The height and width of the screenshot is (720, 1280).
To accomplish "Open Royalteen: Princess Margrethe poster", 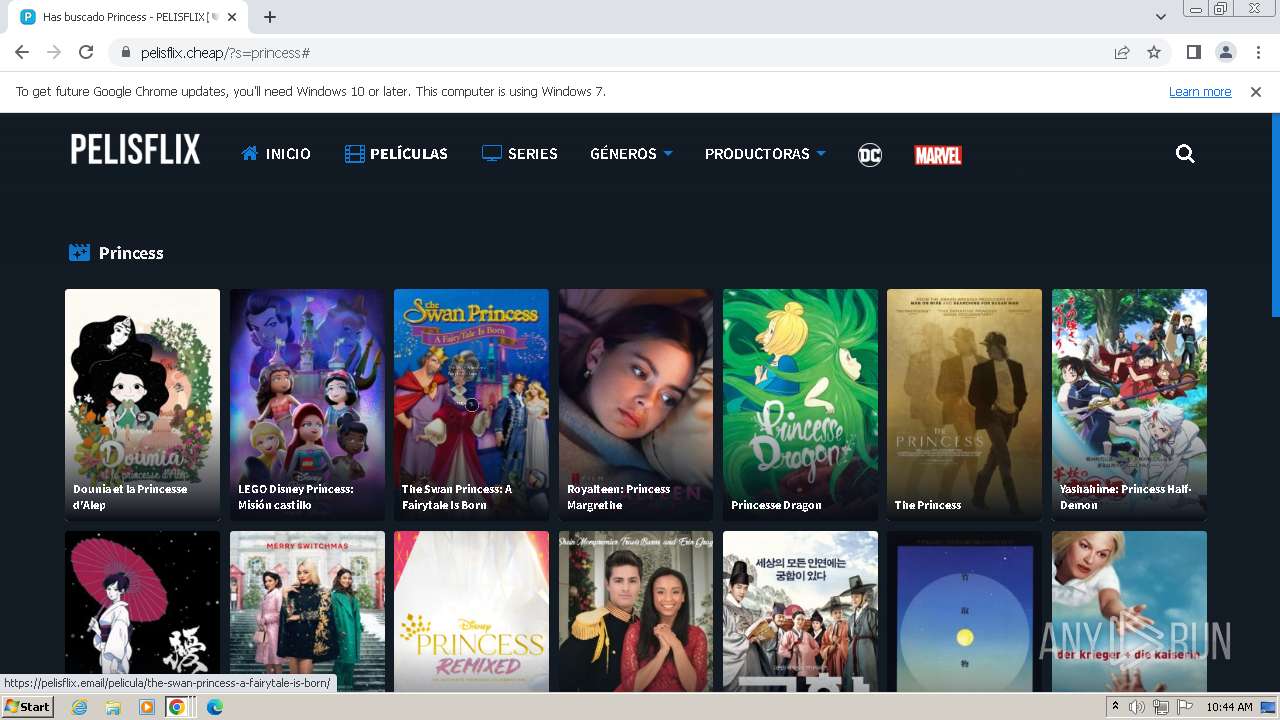I will click(x=636, y=404).
